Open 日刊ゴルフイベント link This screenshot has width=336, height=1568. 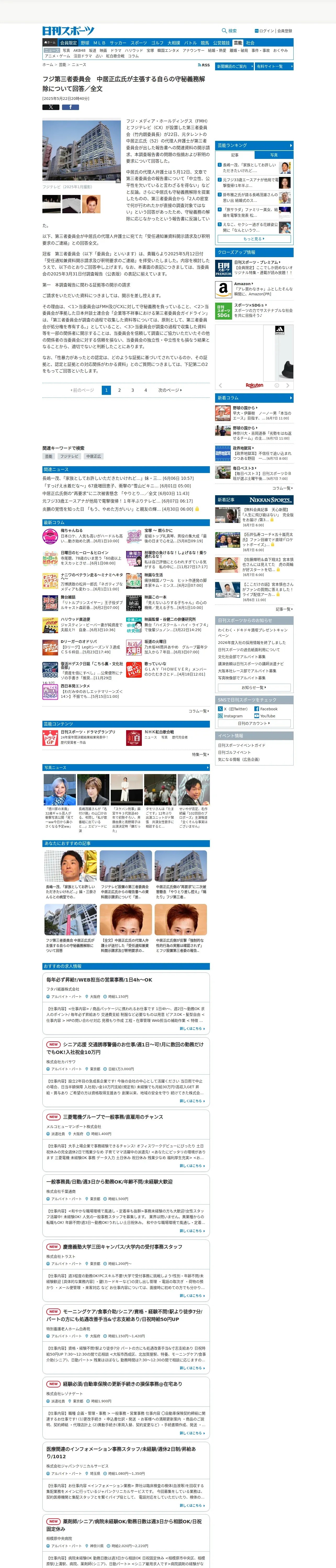[x=234, y=752]
